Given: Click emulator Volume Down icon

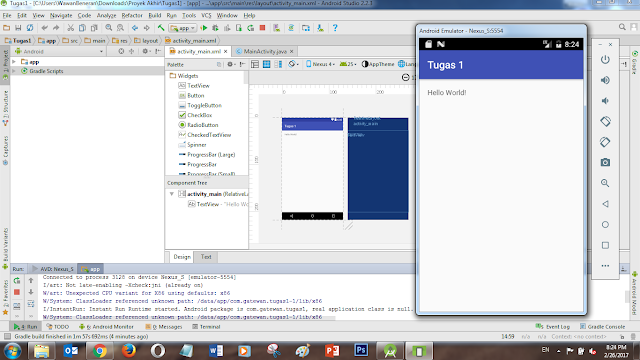Looking at the screenshot, I should pyautogui.click(x=605, y=100).
